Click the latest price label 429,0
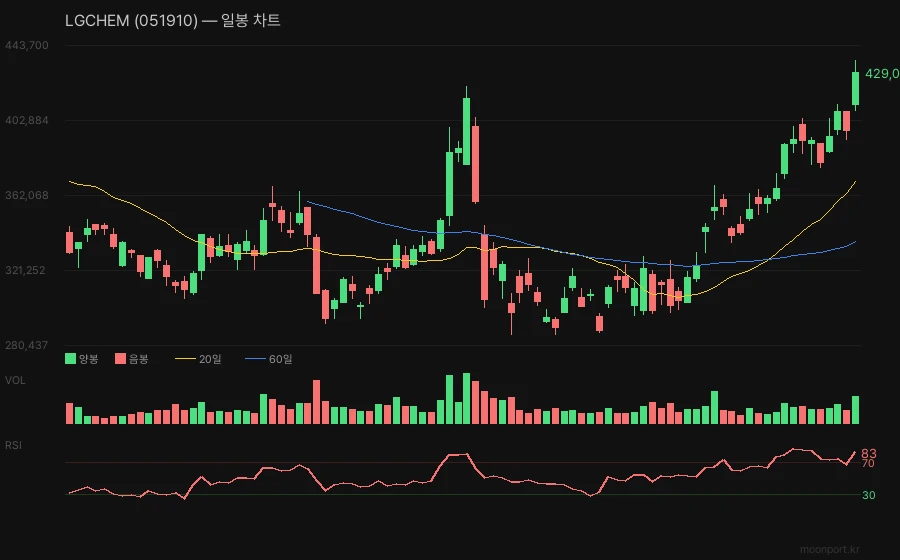 click(882, 74)
